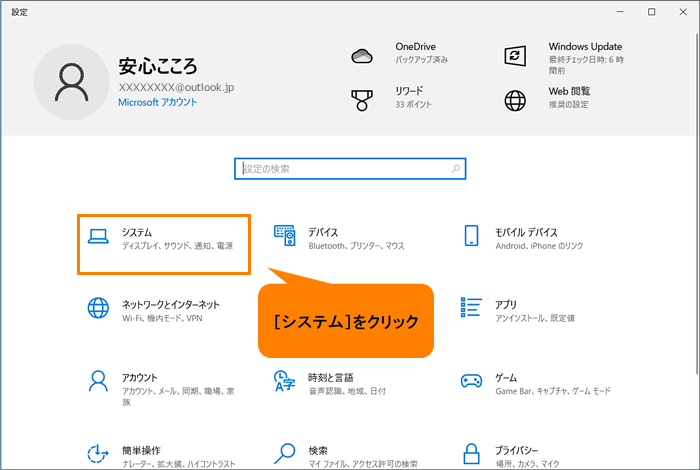Click the リワード medal icon

(362, 100)
